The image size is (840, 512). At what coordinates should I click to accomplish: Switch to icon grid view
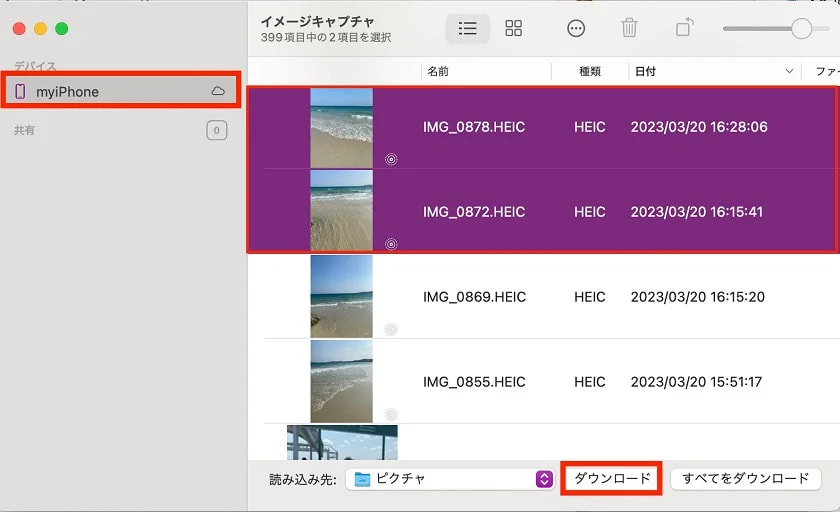tap(513, 28)
